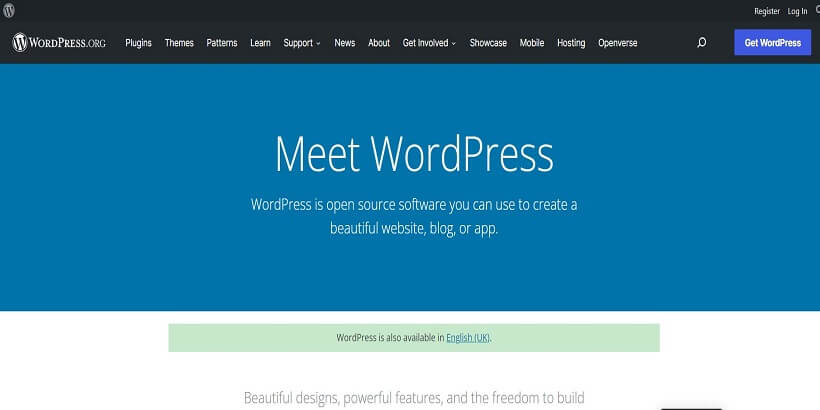The image size is (820, 410).
Task: Open the Plugins menu item
Action: tap(139, 43)
